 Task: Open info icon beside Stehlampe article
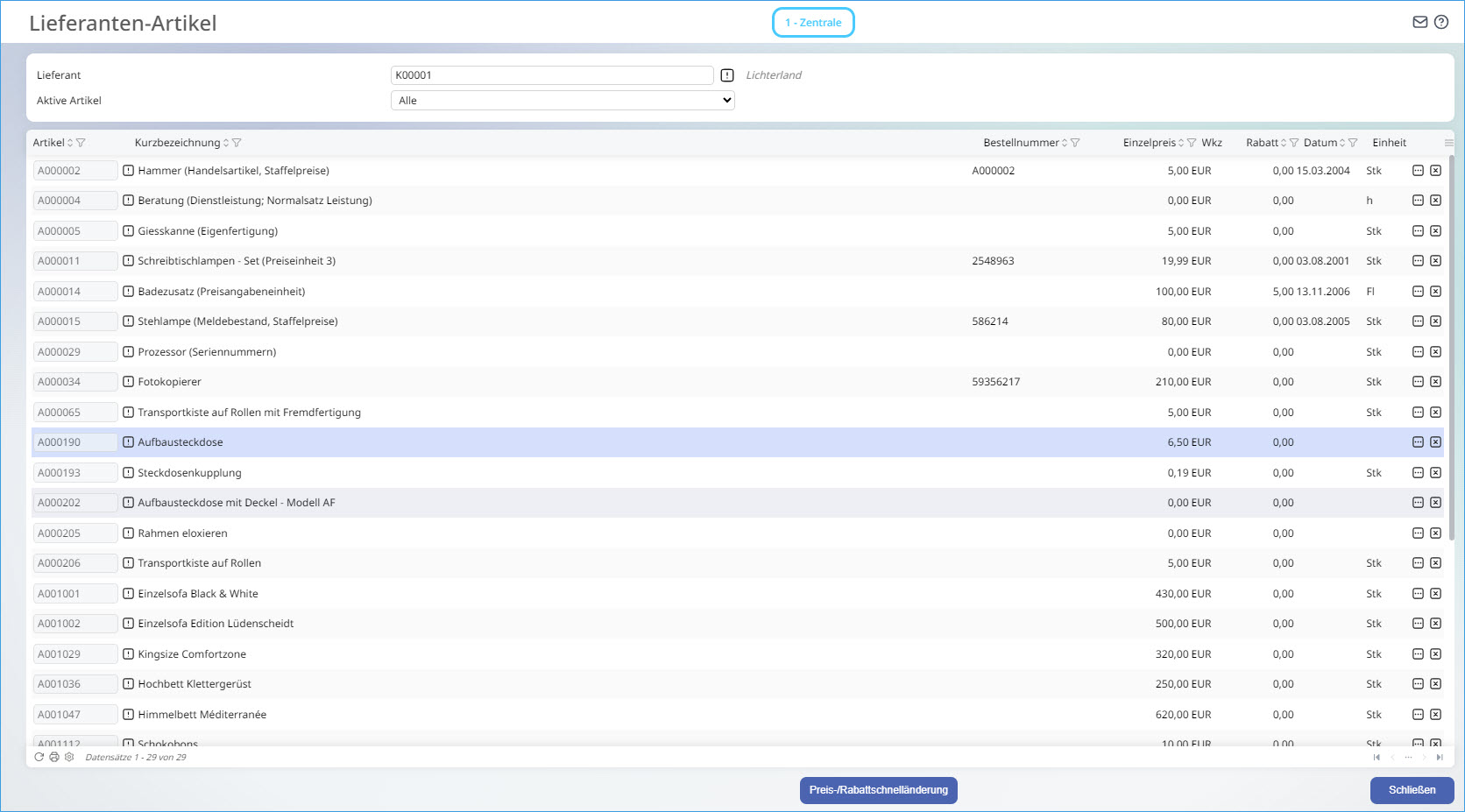(x=129, y=321)
